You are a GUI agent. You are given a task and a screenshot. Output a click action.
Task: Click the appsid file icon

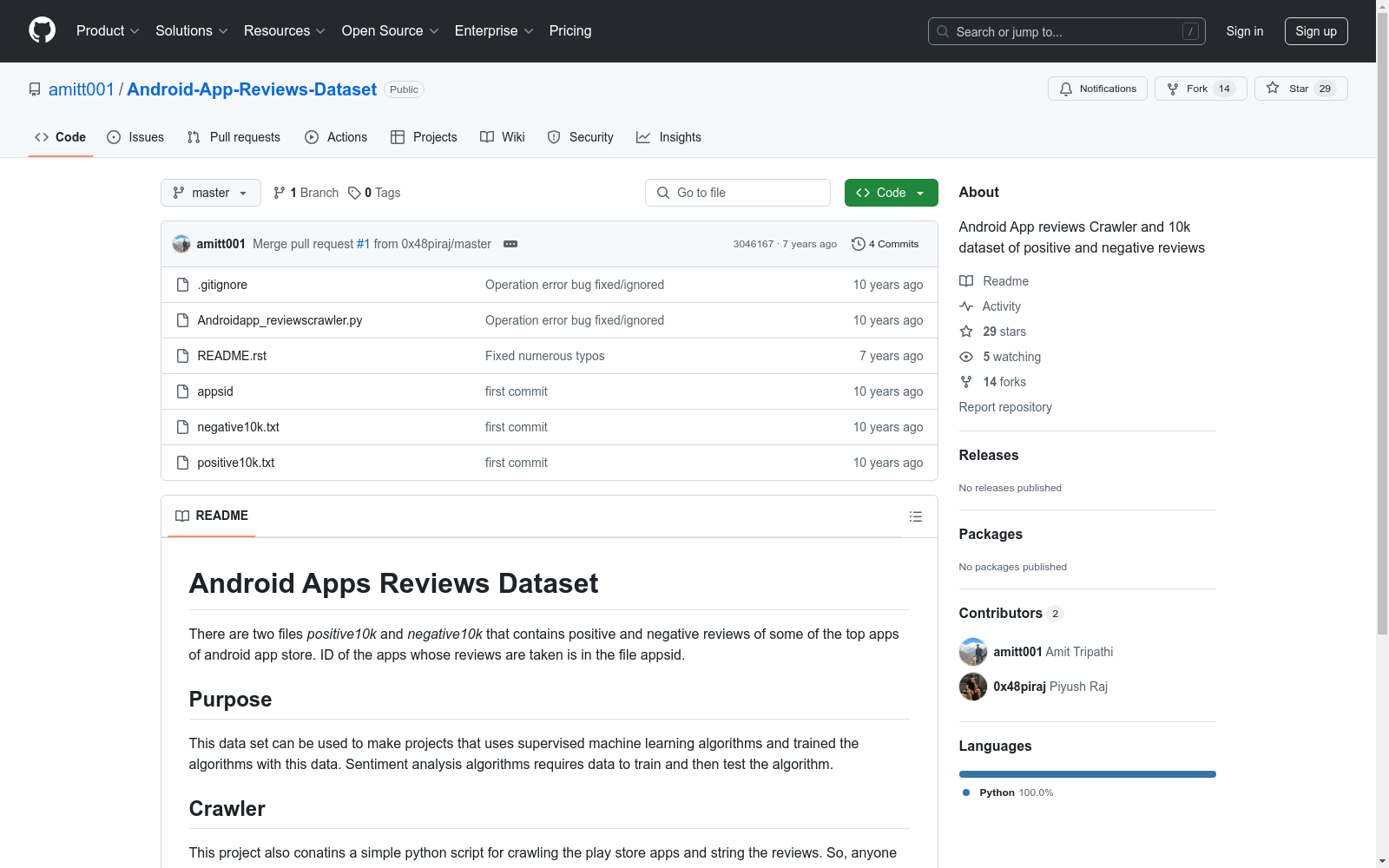[x=182, y=391]
